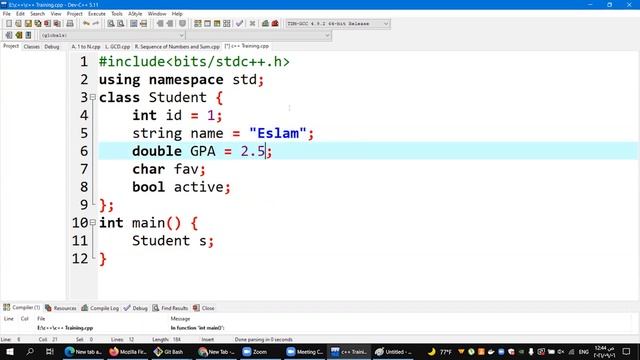Open the View menu
640x360 pixels.
(56, 14)
